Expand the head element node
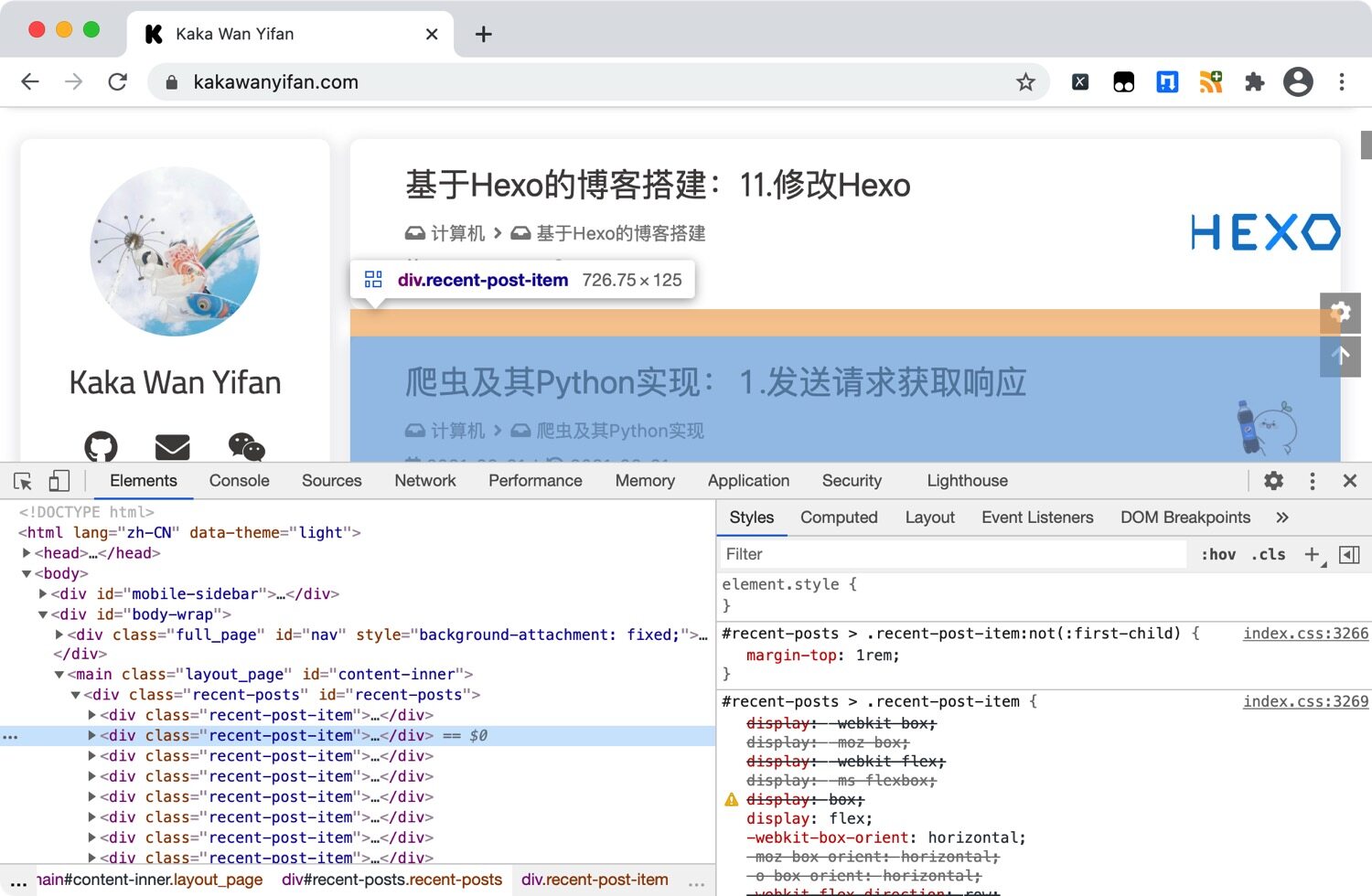Viewport: 1372px width, 896px height. (x=27, y=553)
